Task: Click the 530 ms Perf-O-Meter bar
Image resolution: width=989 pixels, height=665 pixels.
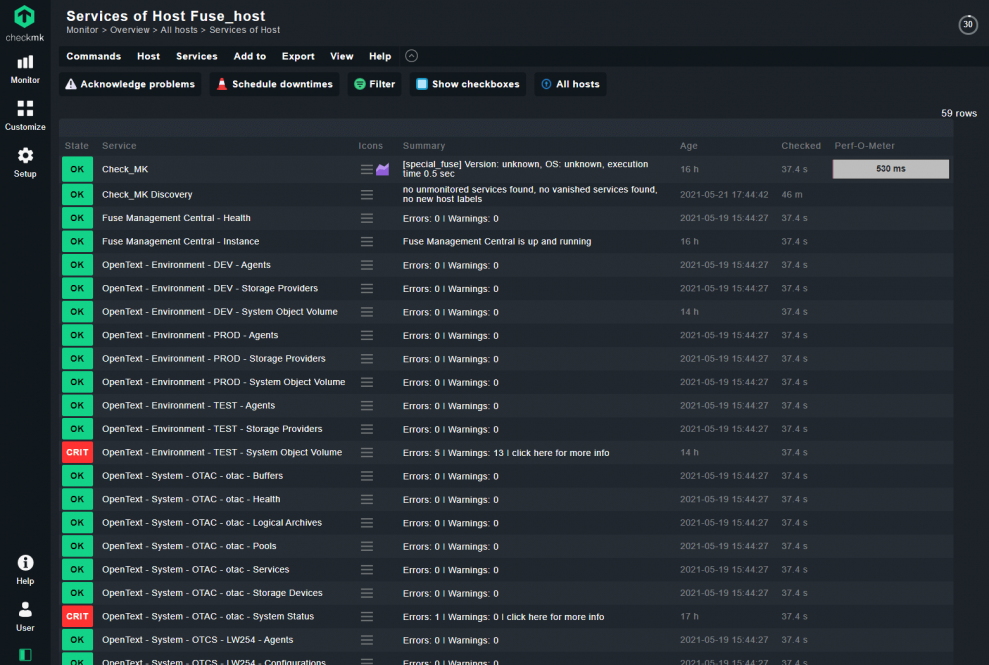Action: pyautogui.click(x=890, y=169)
